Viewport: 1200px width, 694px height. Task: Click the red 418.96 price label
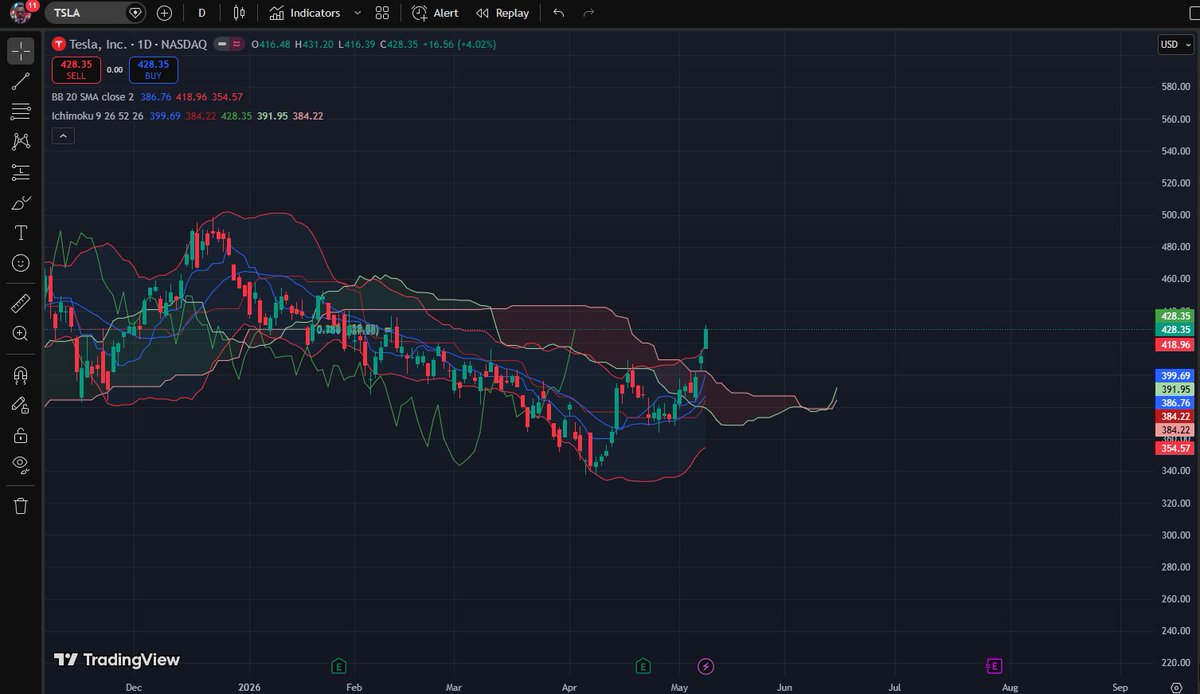(x=1173, y=344)
